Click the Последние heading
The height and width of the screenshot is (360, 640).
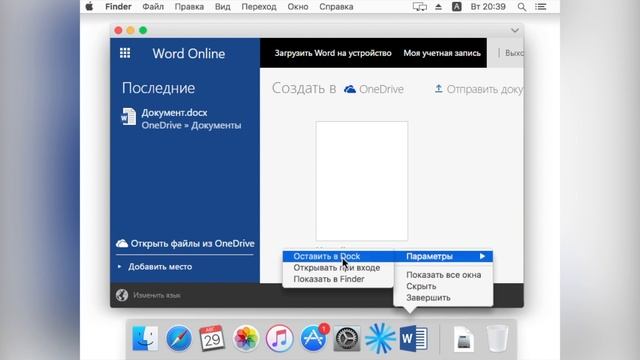(158, 88)
